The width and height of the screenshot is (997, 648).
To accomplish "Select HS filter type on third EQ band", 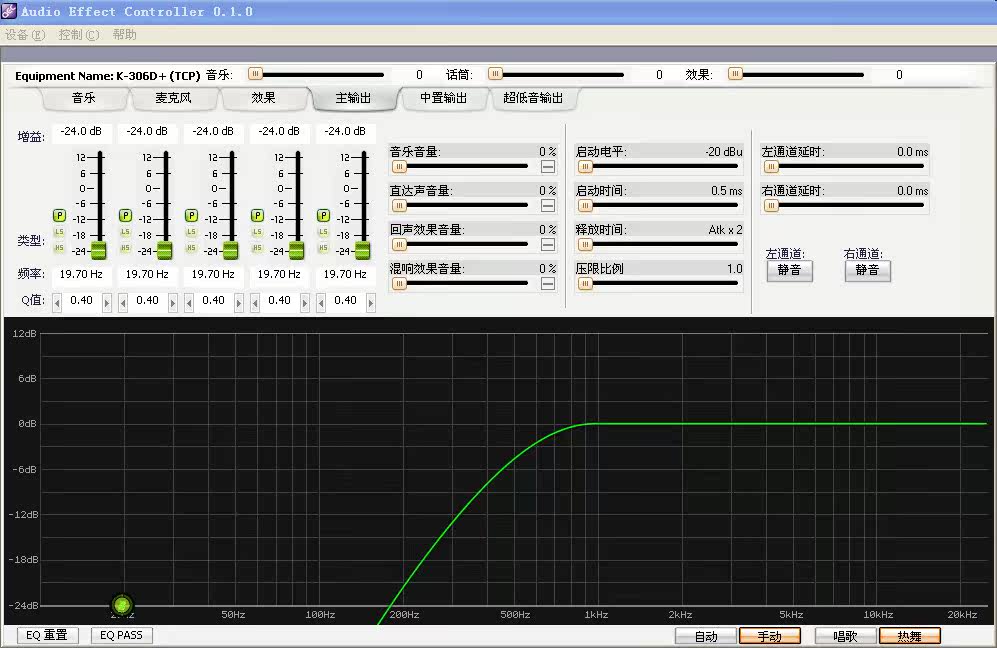I will (x=191, y=247).
